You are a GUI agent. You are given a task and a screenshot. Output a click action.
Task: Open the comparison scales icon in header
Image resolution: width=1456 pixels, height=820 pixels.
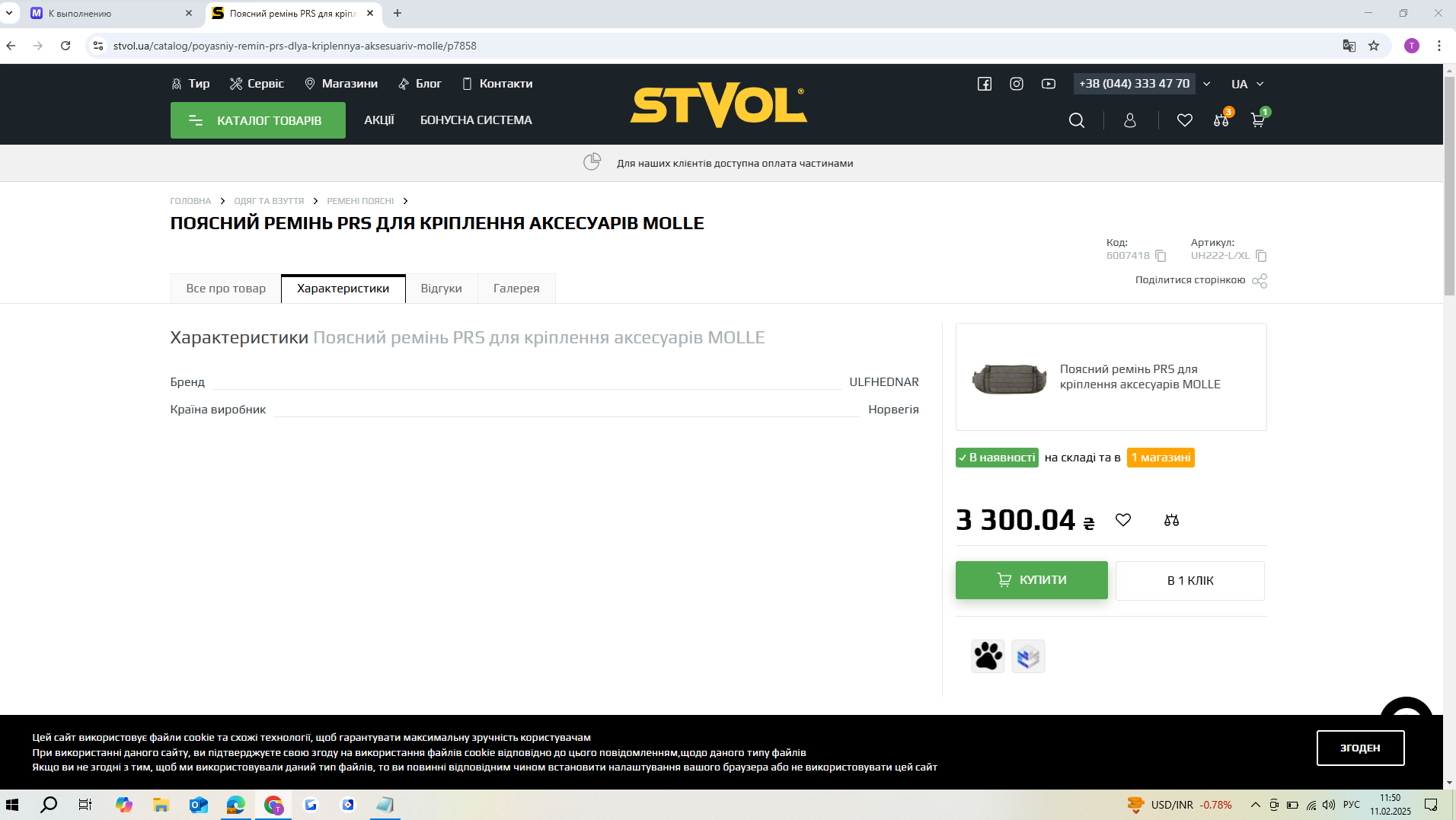click(x=1221, y=120)
